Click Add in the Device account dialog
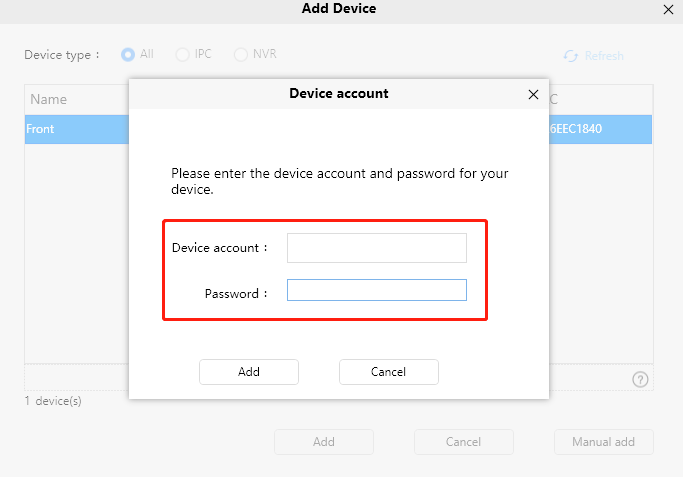Viewport: 683px width, 477px height. pyautogui.click(x=249, y=372)
